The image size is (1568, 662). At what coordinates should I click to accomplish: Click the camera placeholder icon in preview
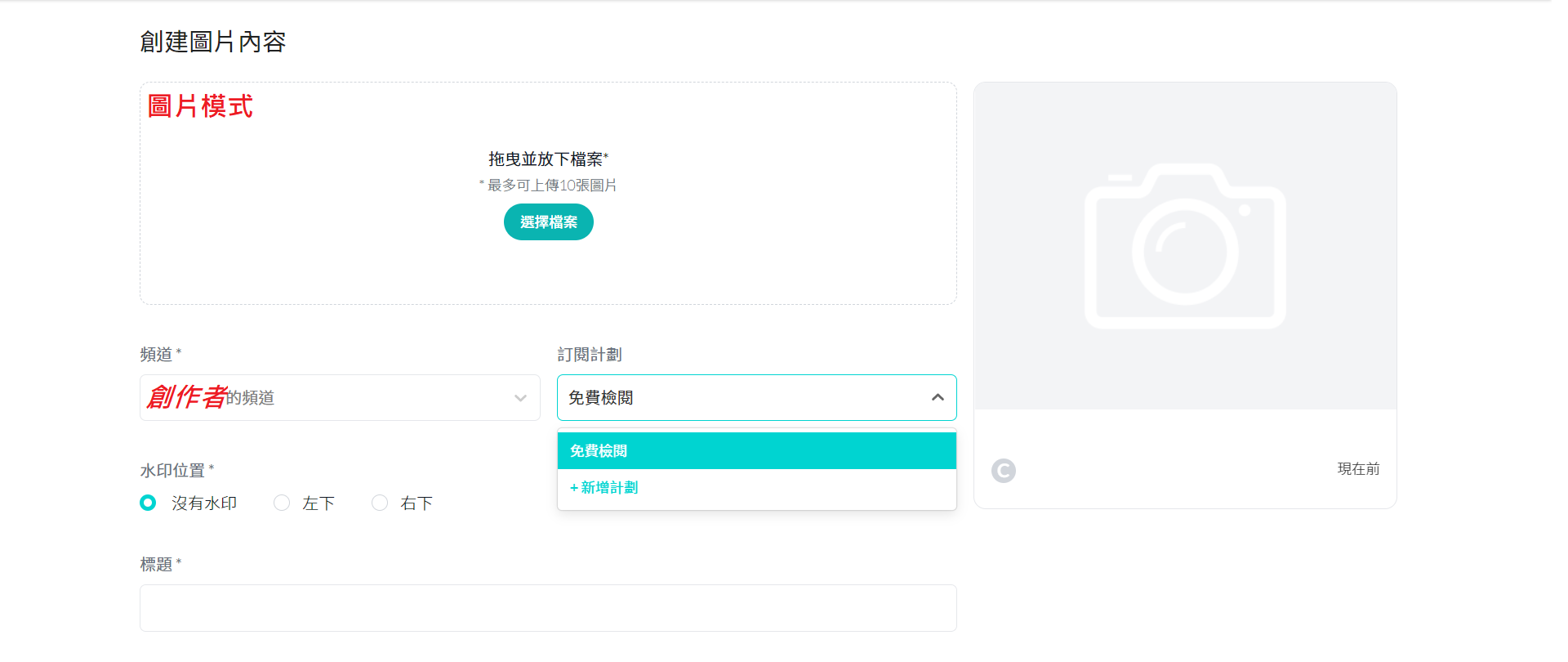[x=1184, y=245]
